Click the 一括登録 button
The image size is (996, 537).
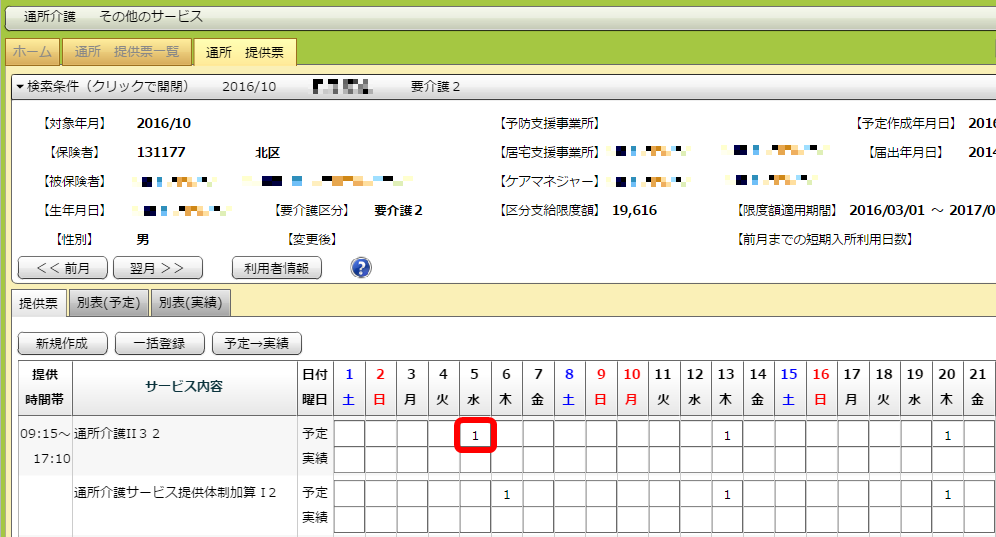(x=159, y=343)
